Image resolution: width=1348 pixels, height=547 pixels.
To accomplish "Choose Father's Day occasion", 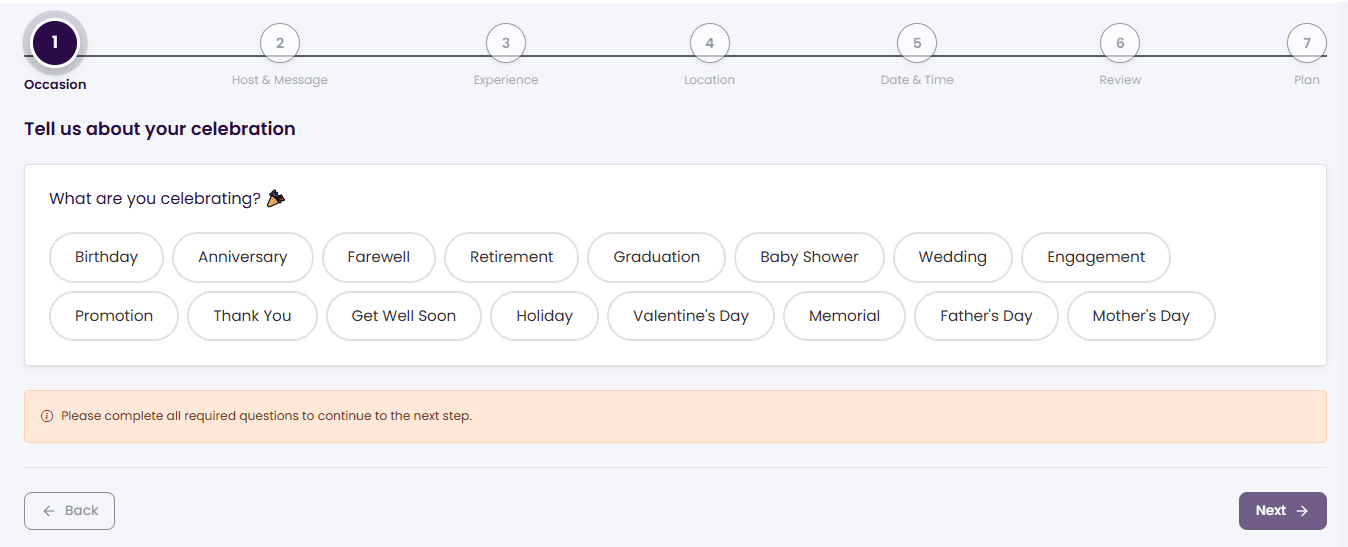I will (x=986, y=316).
